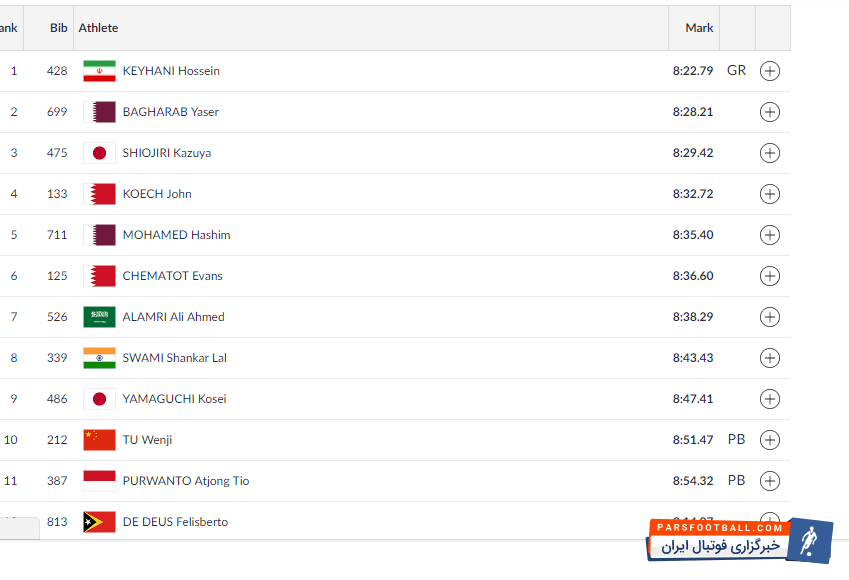Open athlete name YAMAGUCHI Kosei
Viewport: 849px width, 580px height.
pyautogui.click(x=174, y=399)
